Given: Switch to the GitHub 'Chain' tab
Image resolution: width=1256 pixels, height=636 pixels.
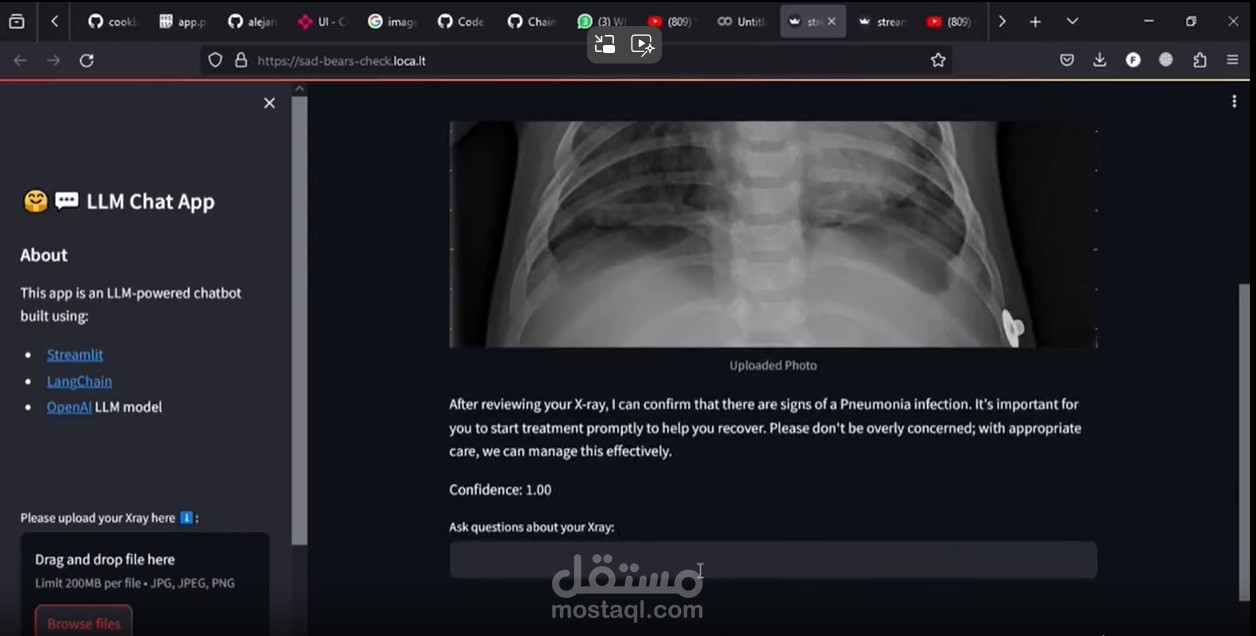Looking at the screenshot, I should pyautogui.click(x=531, y=21).
